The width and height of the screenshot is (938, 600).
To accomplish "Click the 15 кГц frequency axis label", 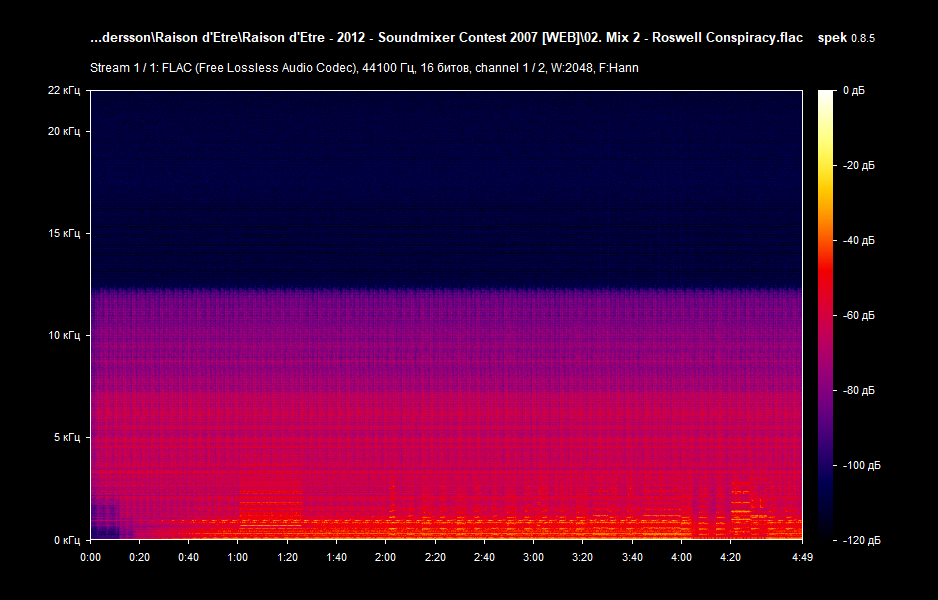I will pyautogui.click(x=63, y=233).
